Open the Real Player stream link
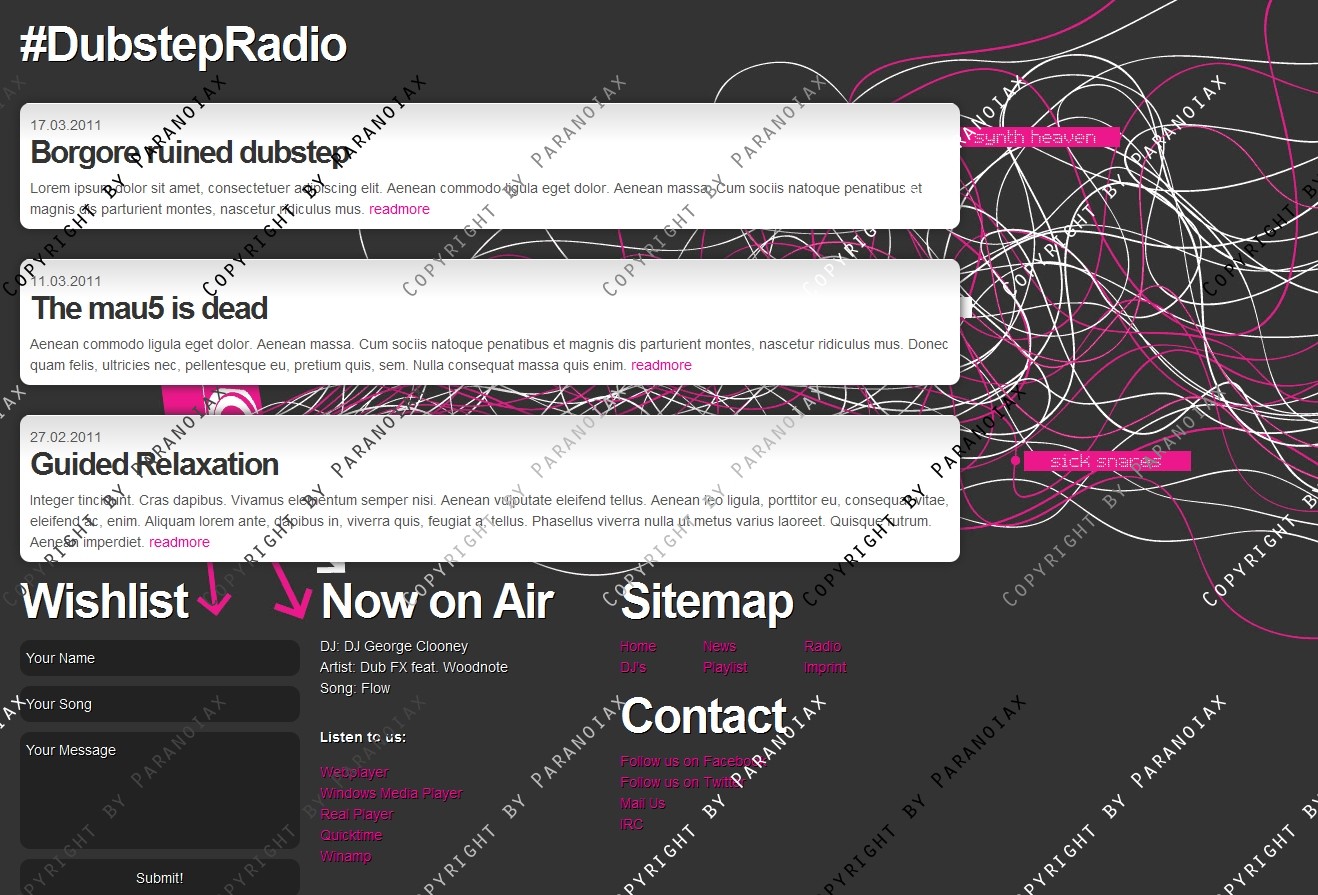Screen dimensions: 1318x895 [357, 814]
